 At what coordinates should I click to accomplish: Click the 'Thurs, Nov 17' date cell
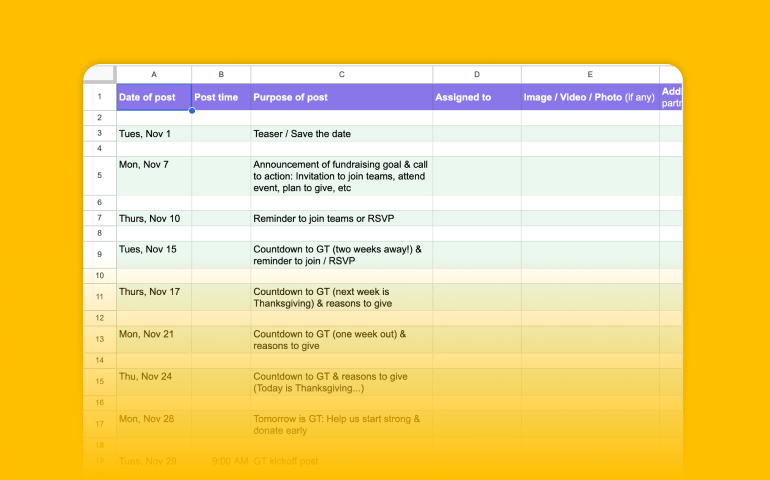154,297
